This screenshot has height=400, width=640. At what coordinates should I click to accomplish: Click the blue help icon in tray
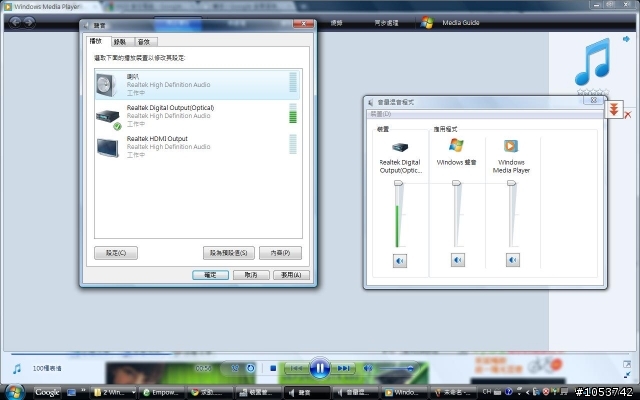coord(509,392)
